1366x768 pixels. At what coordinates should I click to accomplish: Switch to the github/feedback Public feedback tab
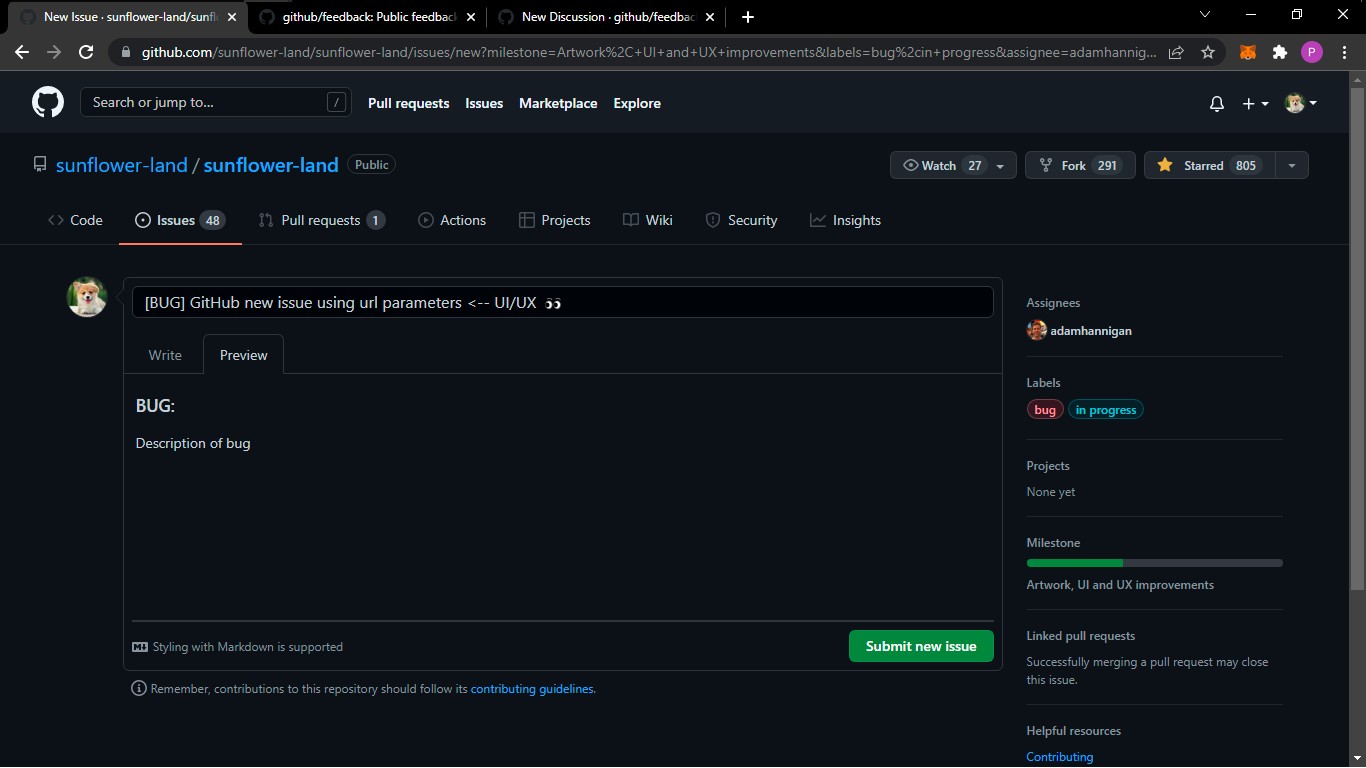point(366,17)
